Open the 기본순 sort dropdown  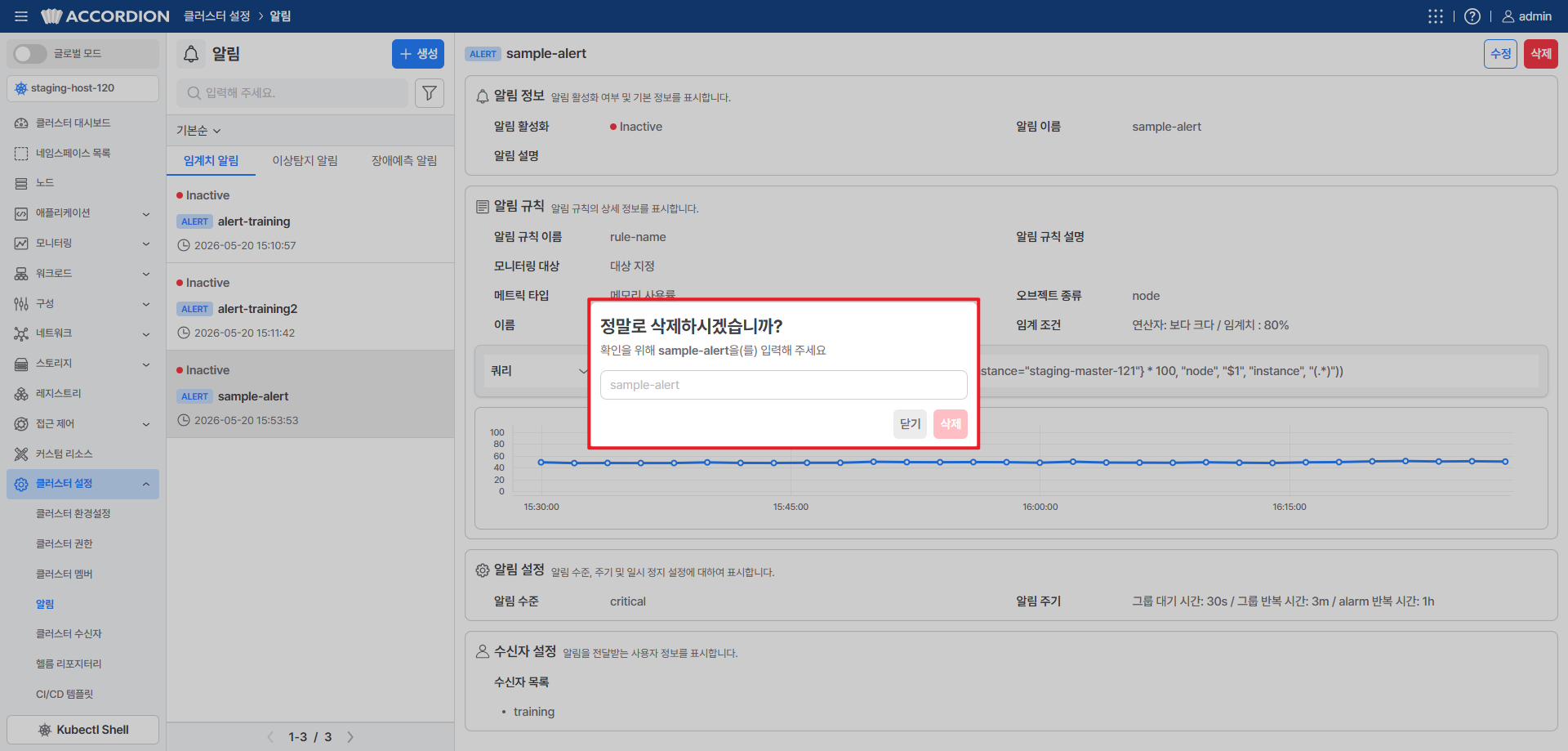pyautogui.click(x=198, y=131)
